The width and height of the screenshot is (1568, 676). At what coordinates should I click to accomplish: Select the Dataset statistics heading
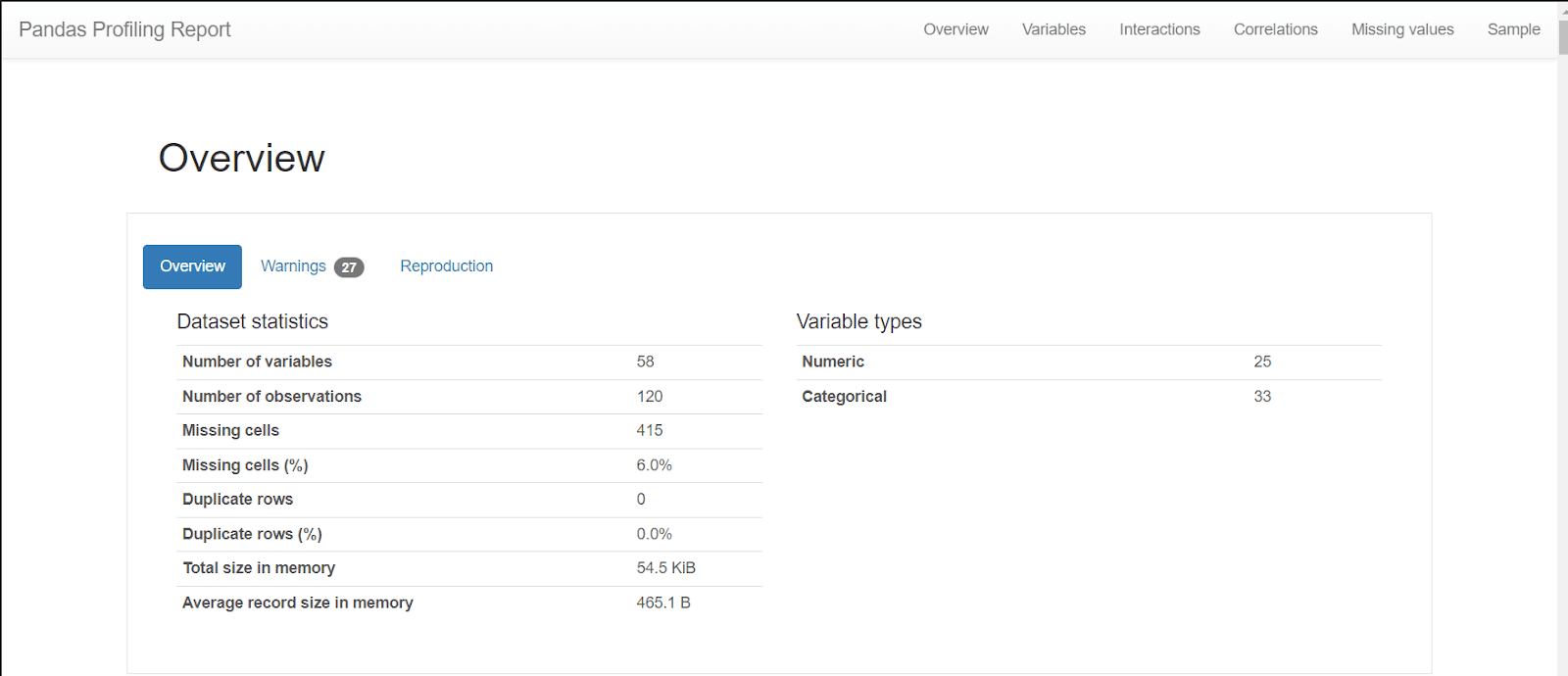252,321
